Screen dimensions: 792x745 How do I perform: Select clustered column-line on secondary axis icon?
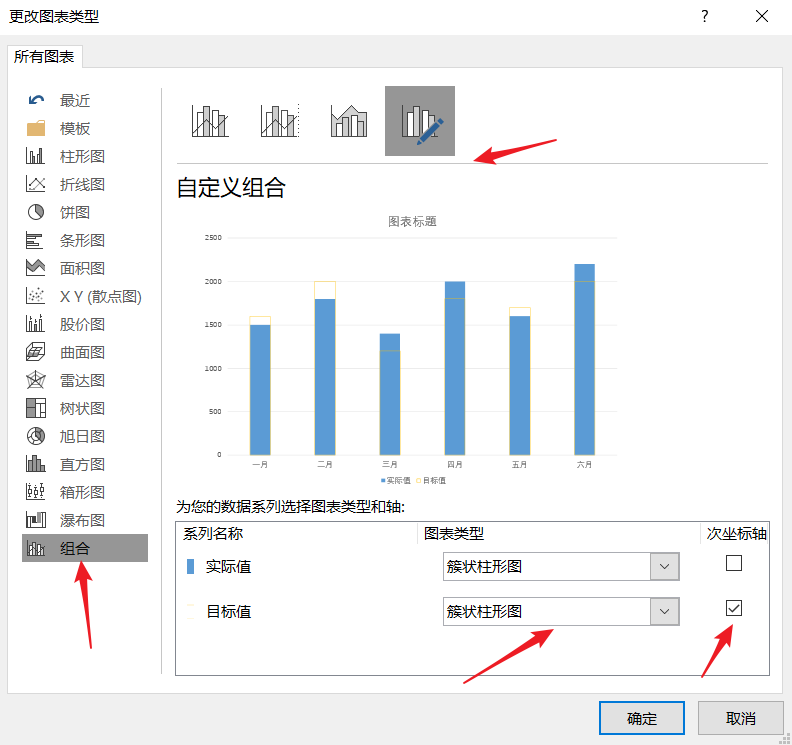tap(280, 121)
